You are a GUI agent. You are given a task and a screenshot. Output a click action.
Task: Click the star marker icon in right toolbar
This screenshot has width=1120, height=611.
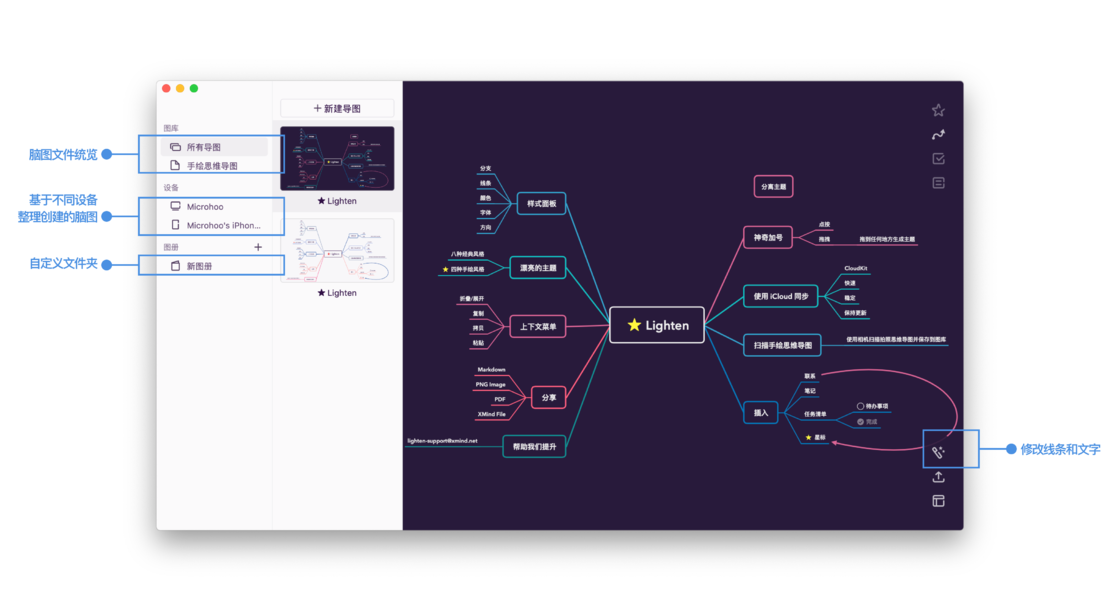938,110
